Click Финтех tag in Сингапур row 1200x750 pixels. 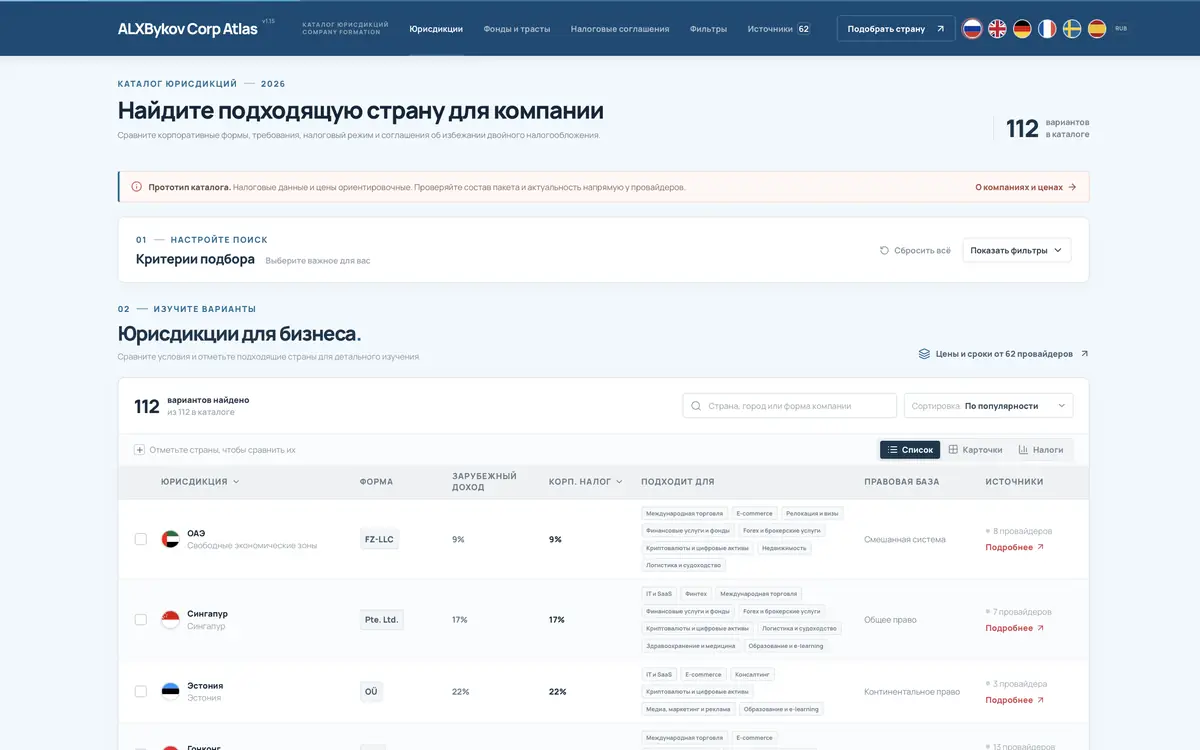[696, 594]
